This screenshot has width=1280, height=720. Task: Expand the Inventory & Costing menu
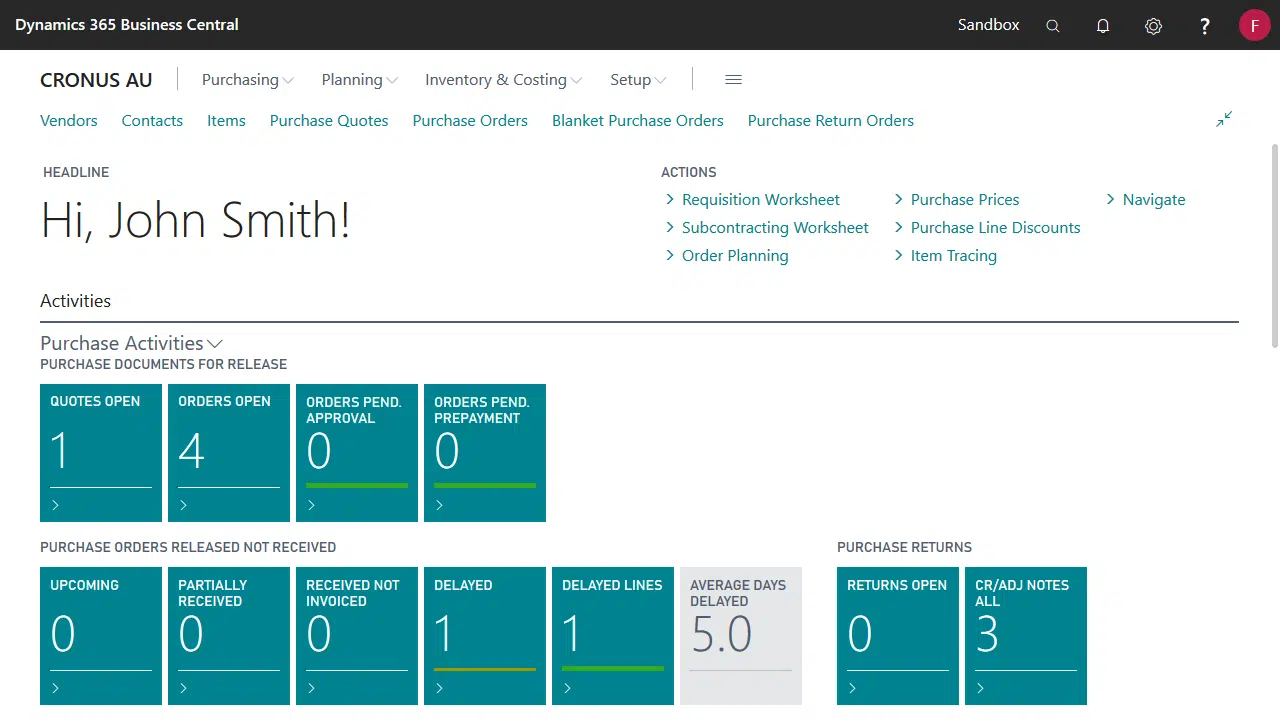pyautogui.click(x=503, y=80)
